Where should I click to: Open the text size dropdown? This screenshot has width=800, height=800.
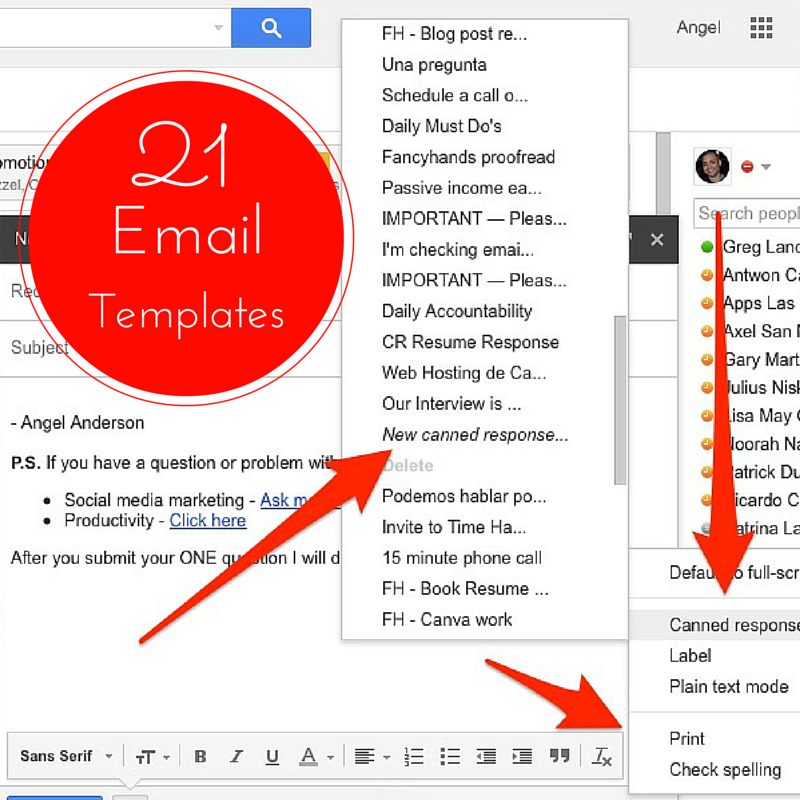152,757
